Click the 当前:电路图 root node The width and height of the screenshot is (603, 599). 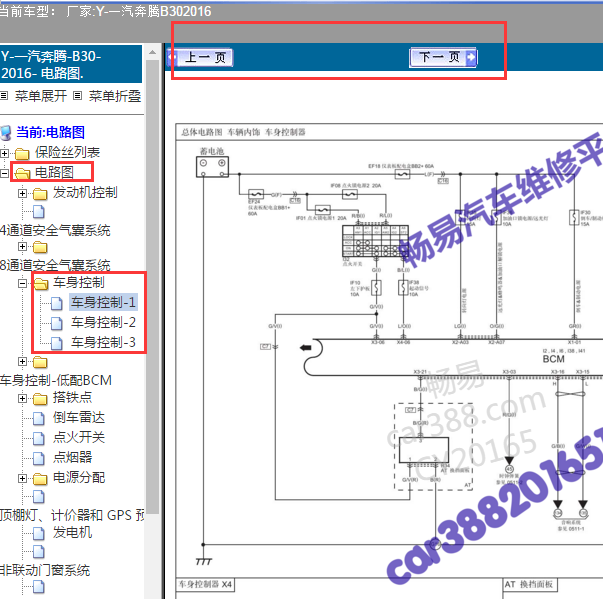(x=50, y=132)
